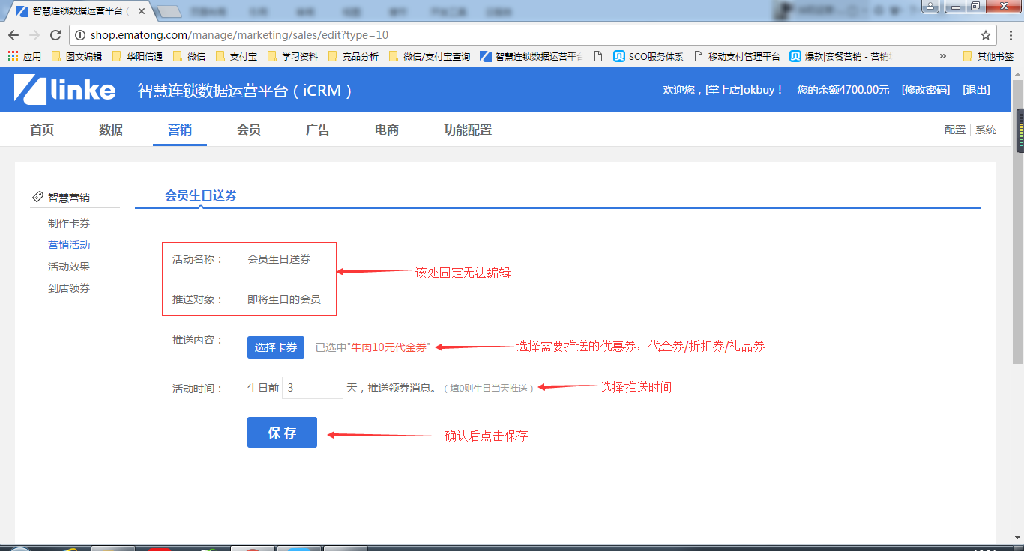The width and height of the screenshot is (1024, 551).
Task: Close the 智慧连锁数据运营平台 browser tab
Action: pyautogui.click(x=142, y=11)
